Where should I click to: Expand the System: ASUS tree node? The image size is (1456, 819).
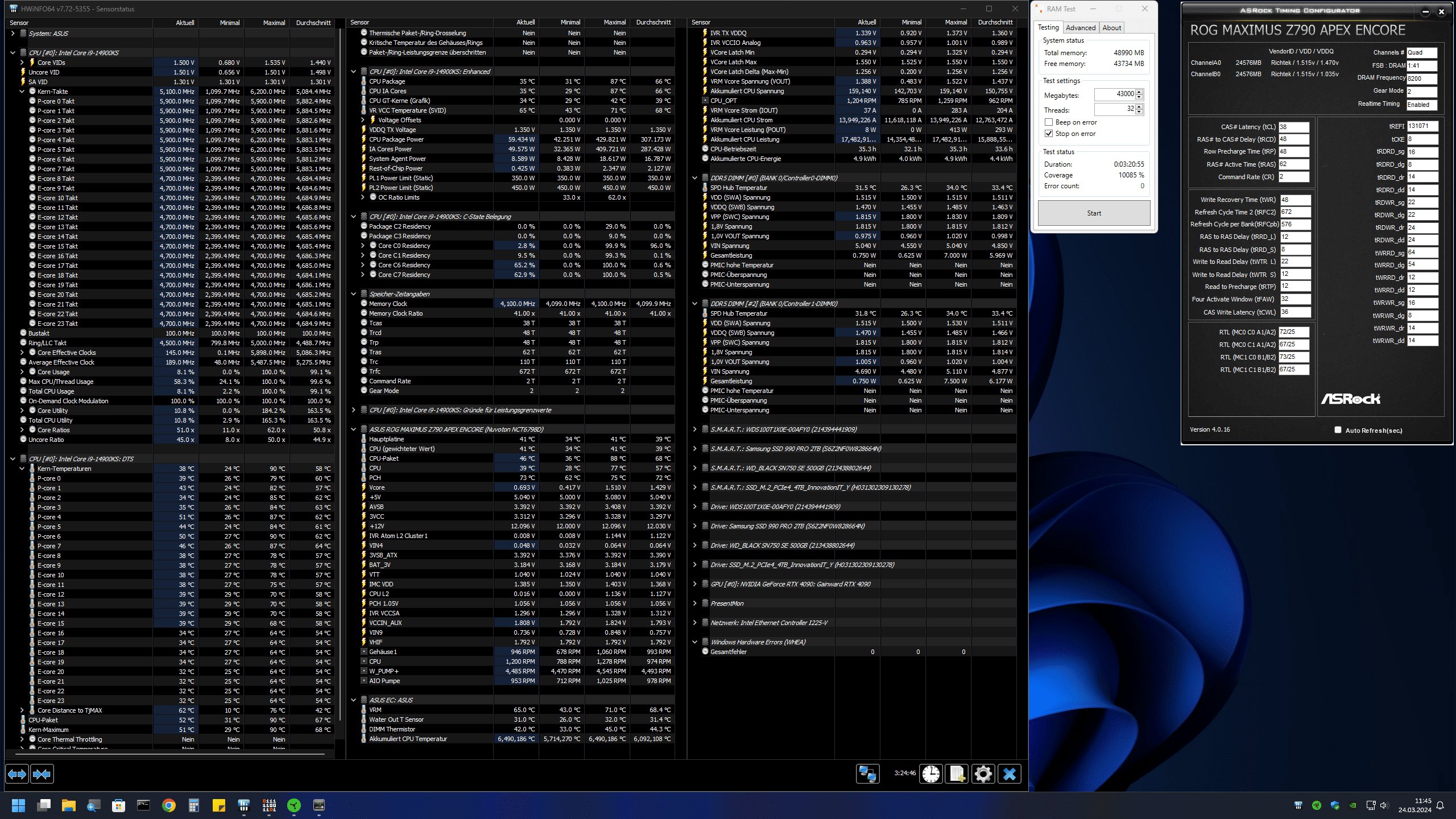[x=13, y=34]
